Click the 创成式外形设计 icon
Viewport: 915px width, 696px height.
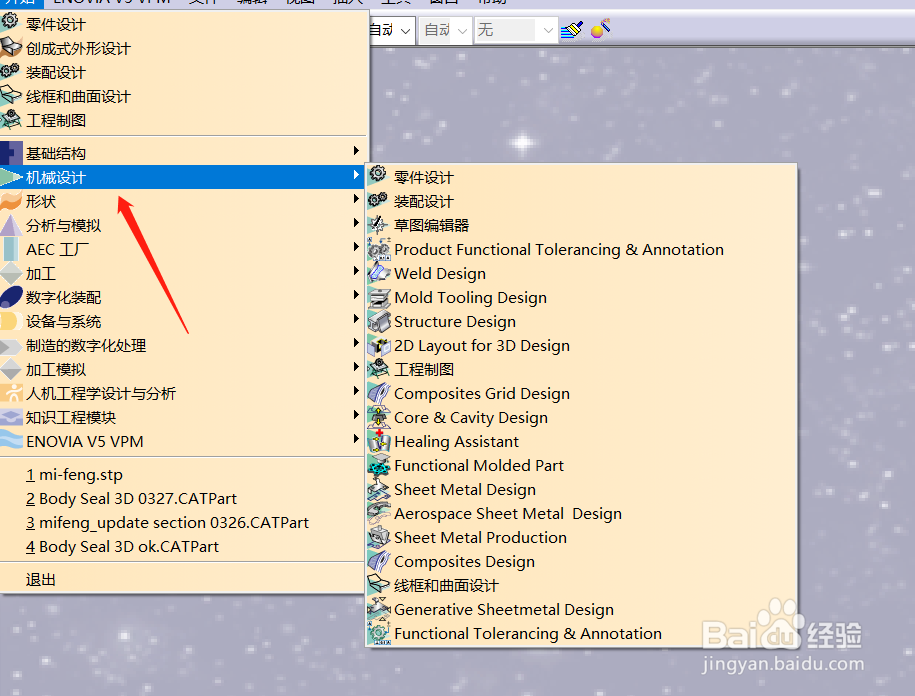point(11,47)
